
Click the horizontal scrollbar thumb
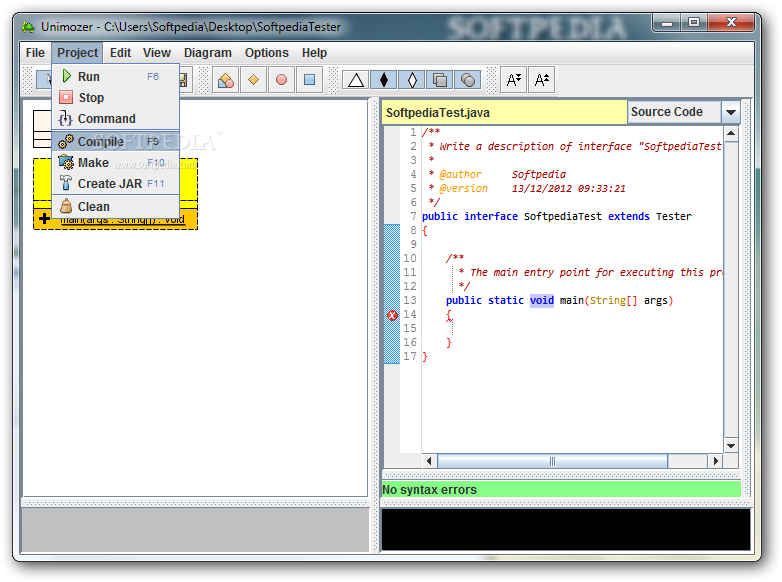[552, 461]
